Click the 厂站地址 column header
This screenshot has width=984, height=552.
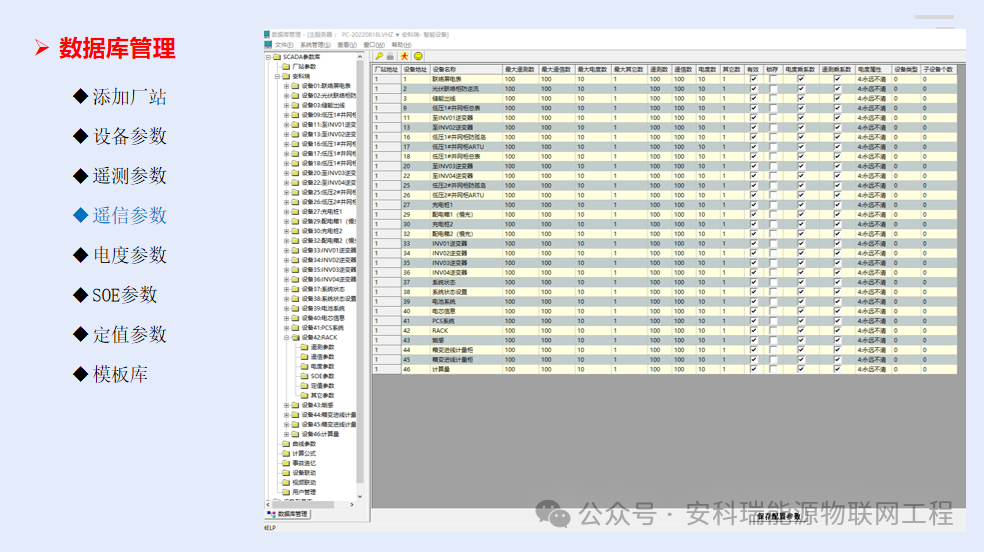387,70
